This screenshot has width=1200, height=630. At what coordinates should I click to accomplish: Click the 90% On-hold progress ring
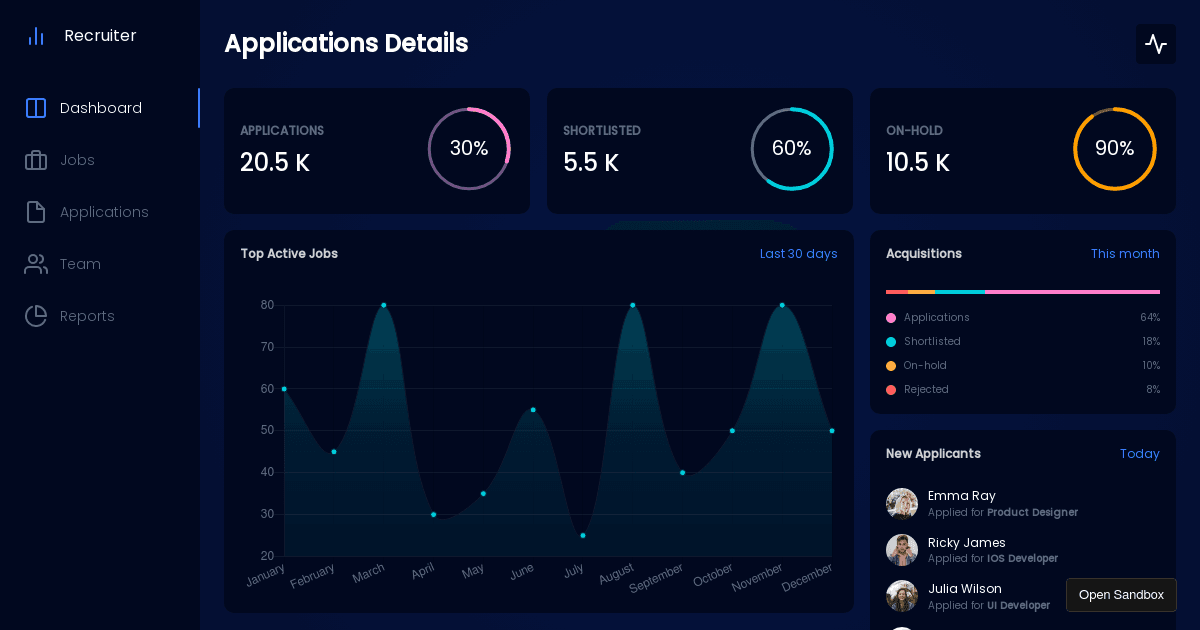click(x=1114, y=149)
